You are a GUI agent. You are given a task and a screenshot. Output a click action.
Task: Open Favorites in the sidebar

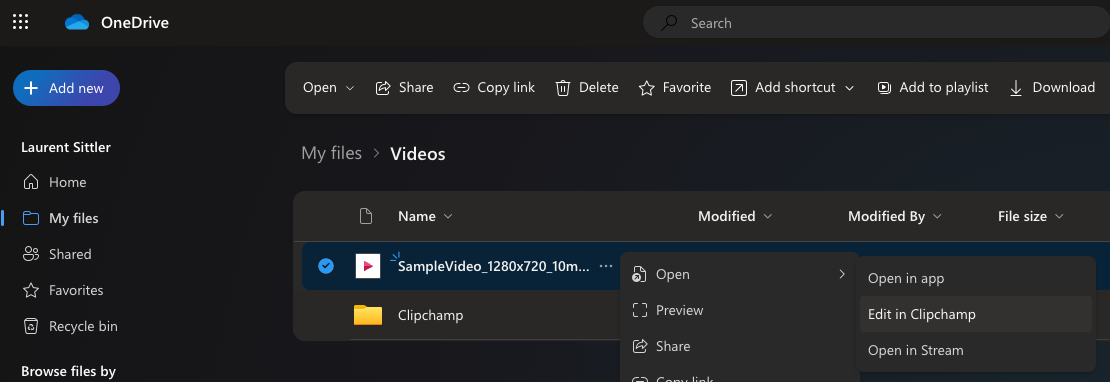pyautogui.click(x=76, y=290)
